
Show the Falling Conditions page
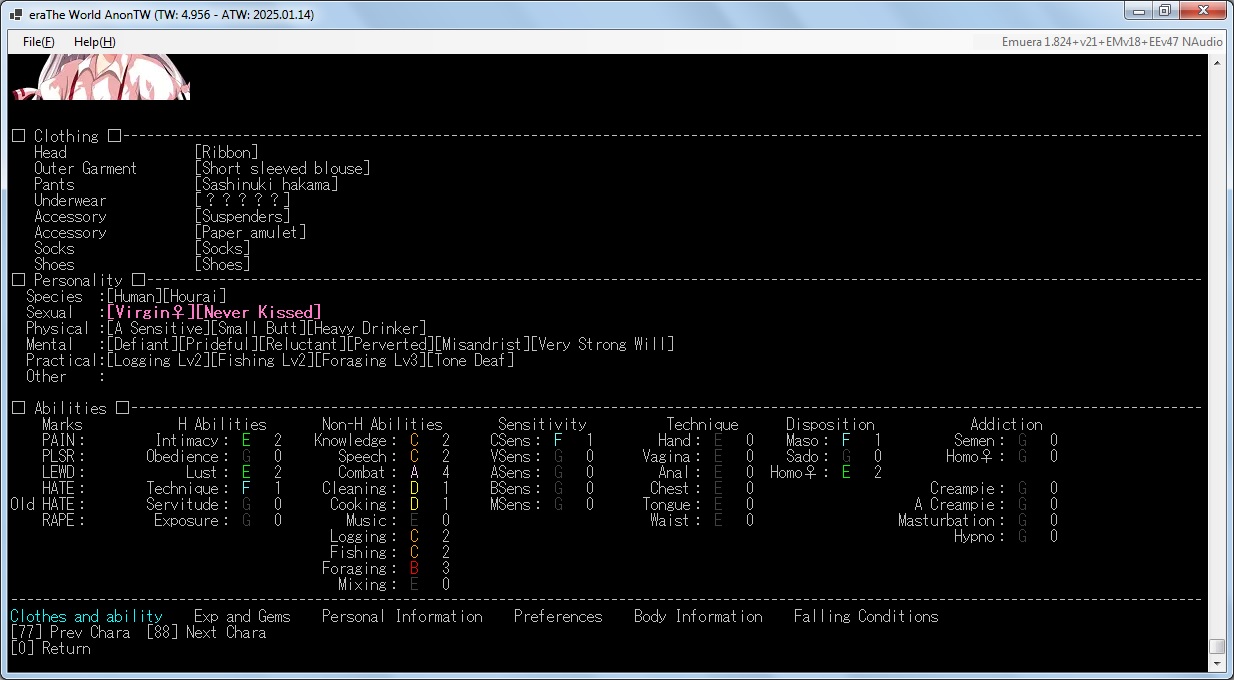tap(866, 616)
